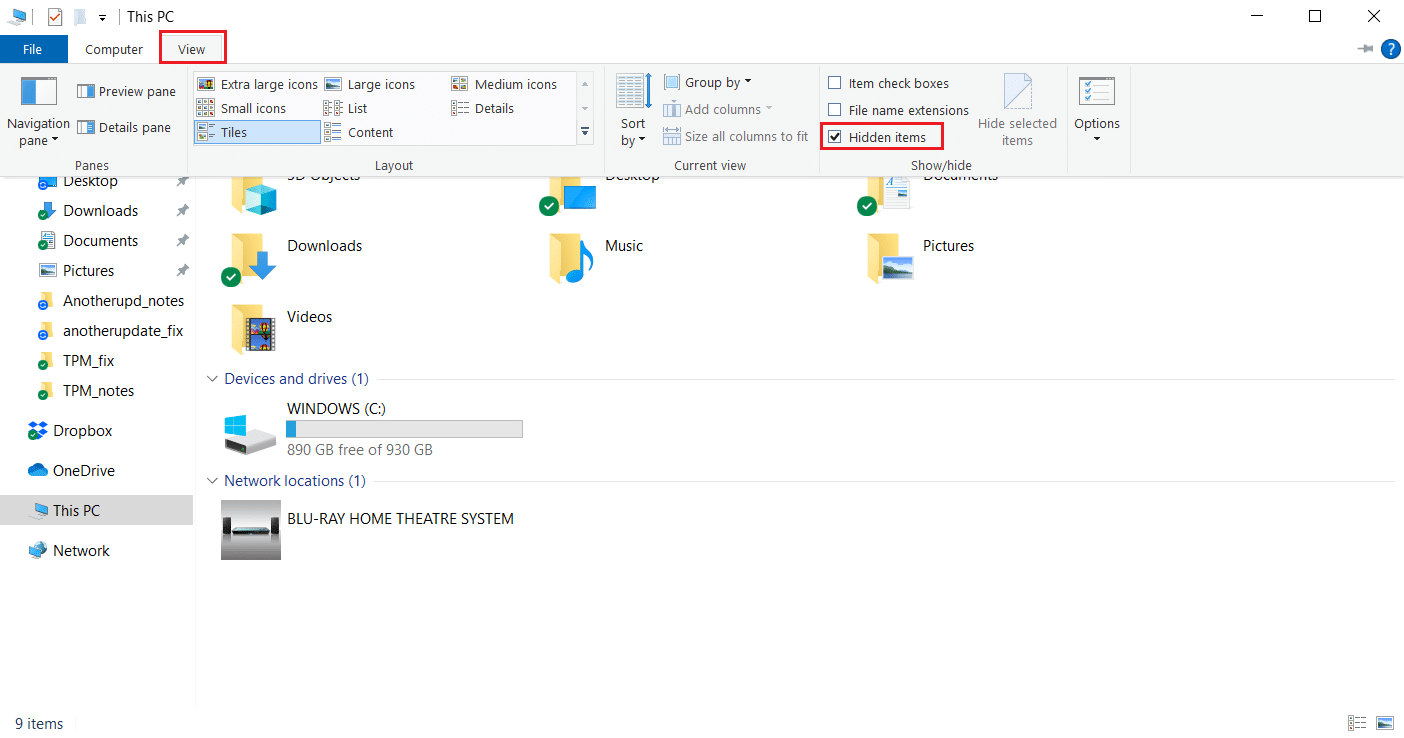Unpin Downloads using its pin icon

182,211
